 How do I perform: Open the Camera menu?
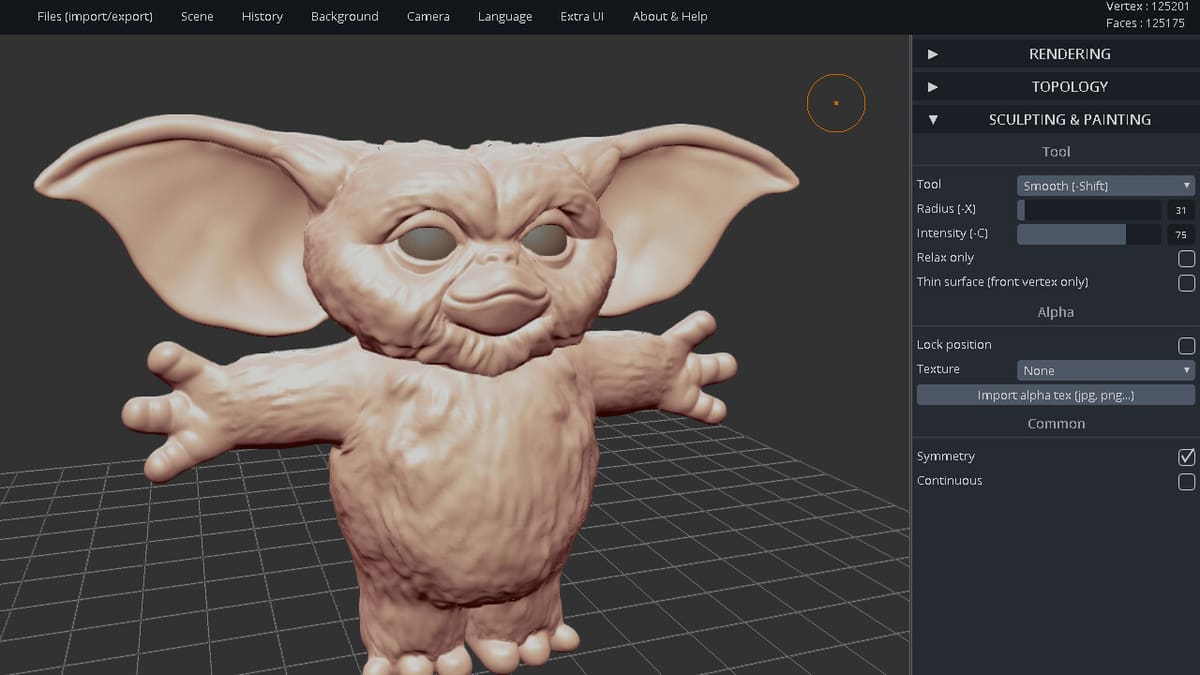[428, 16]
